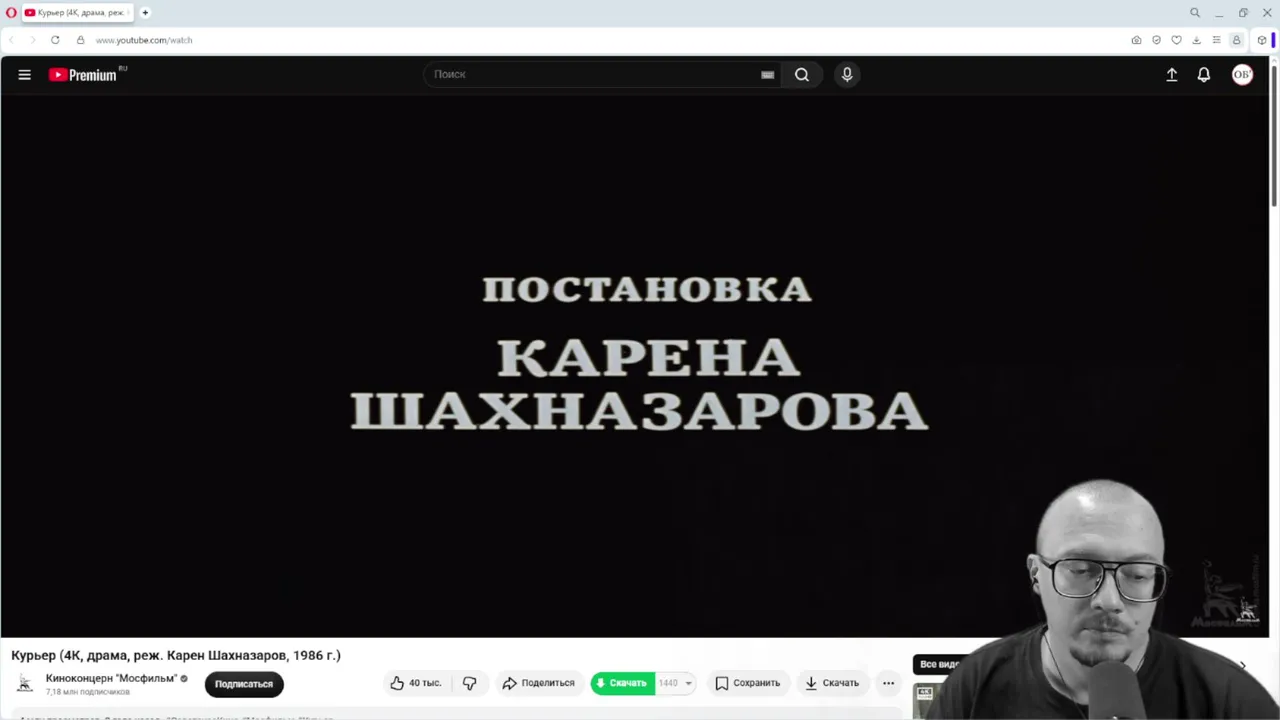Viewport: 1280px width, 720px height.
Task: Reload the current YouTube page
Action: tap(55, 40)
